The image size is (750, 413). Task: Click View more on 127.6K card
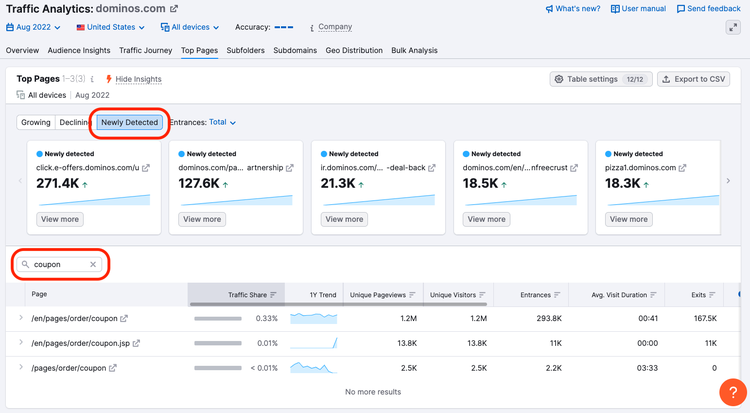(x=202, y=219)
